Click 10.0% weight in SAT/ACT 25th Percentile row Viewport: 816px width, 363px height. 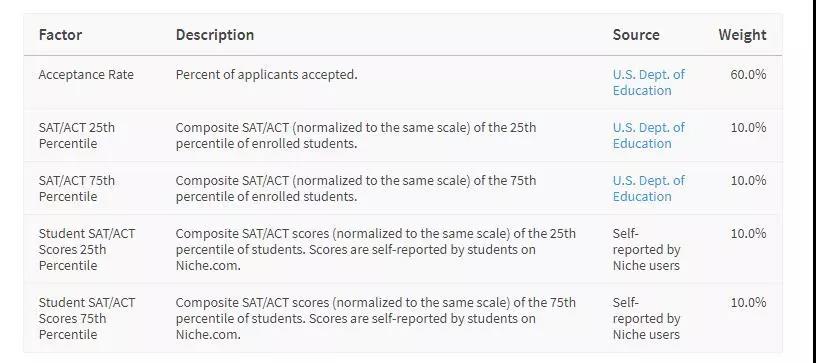[748, 127]
